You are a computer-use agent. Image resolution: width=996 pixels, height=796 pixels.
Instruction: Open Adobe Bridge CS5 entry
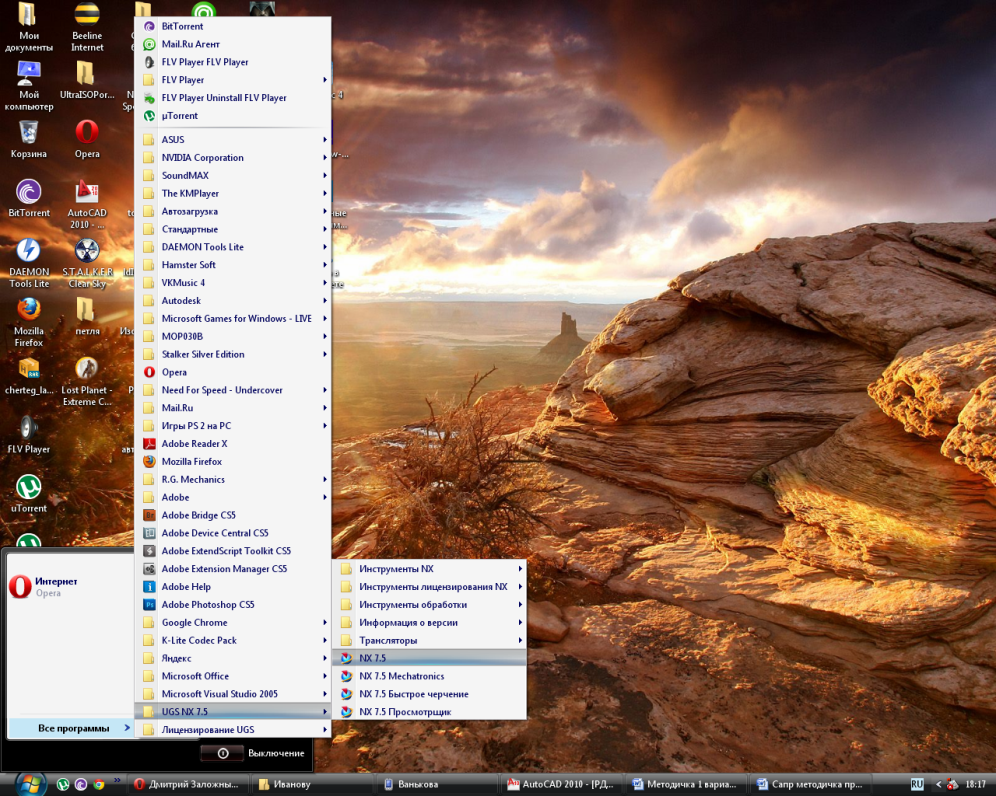(x=233, y=515)
